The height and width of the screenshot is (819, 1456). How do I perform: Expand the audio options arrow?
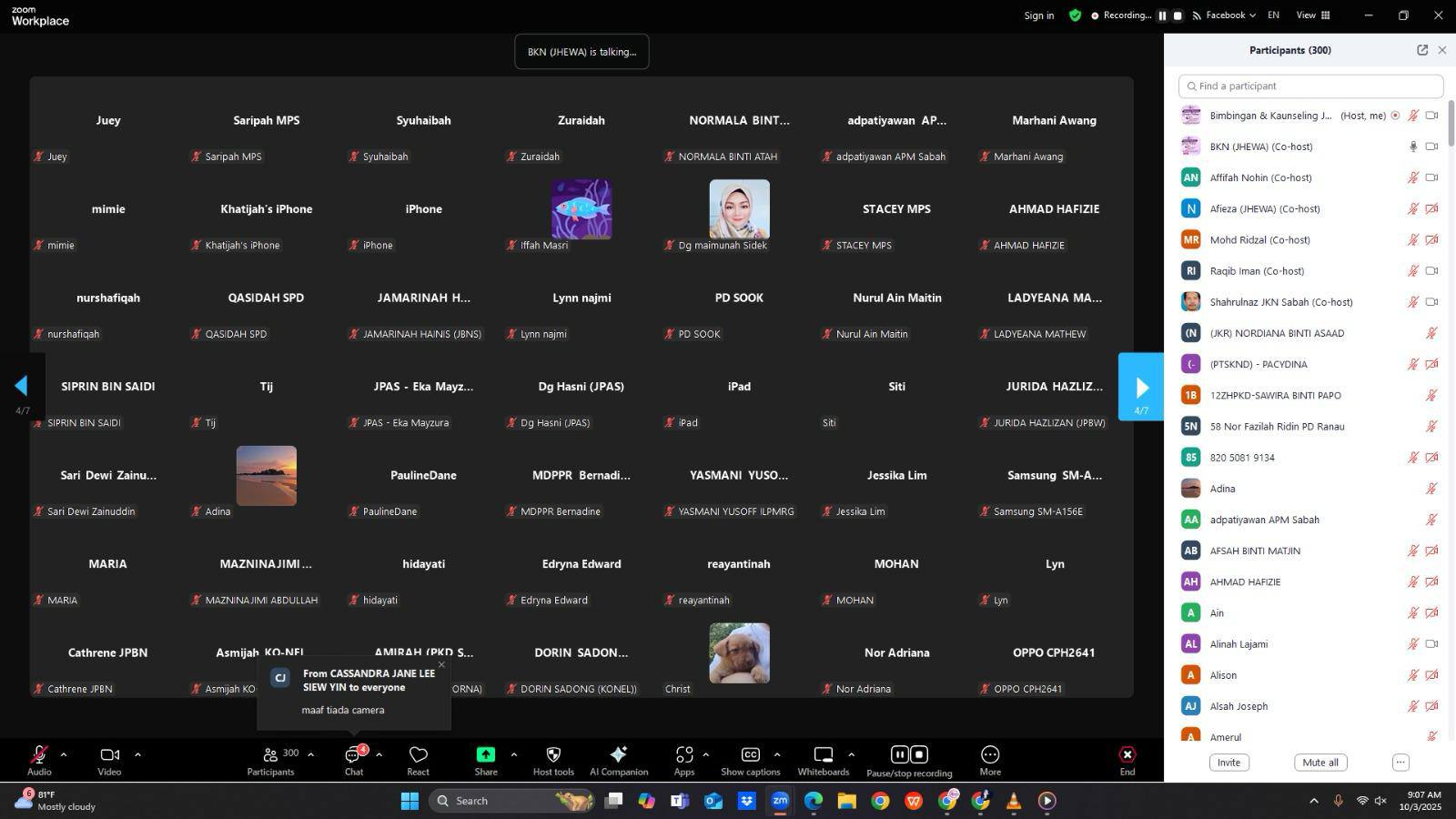(63, 754)
